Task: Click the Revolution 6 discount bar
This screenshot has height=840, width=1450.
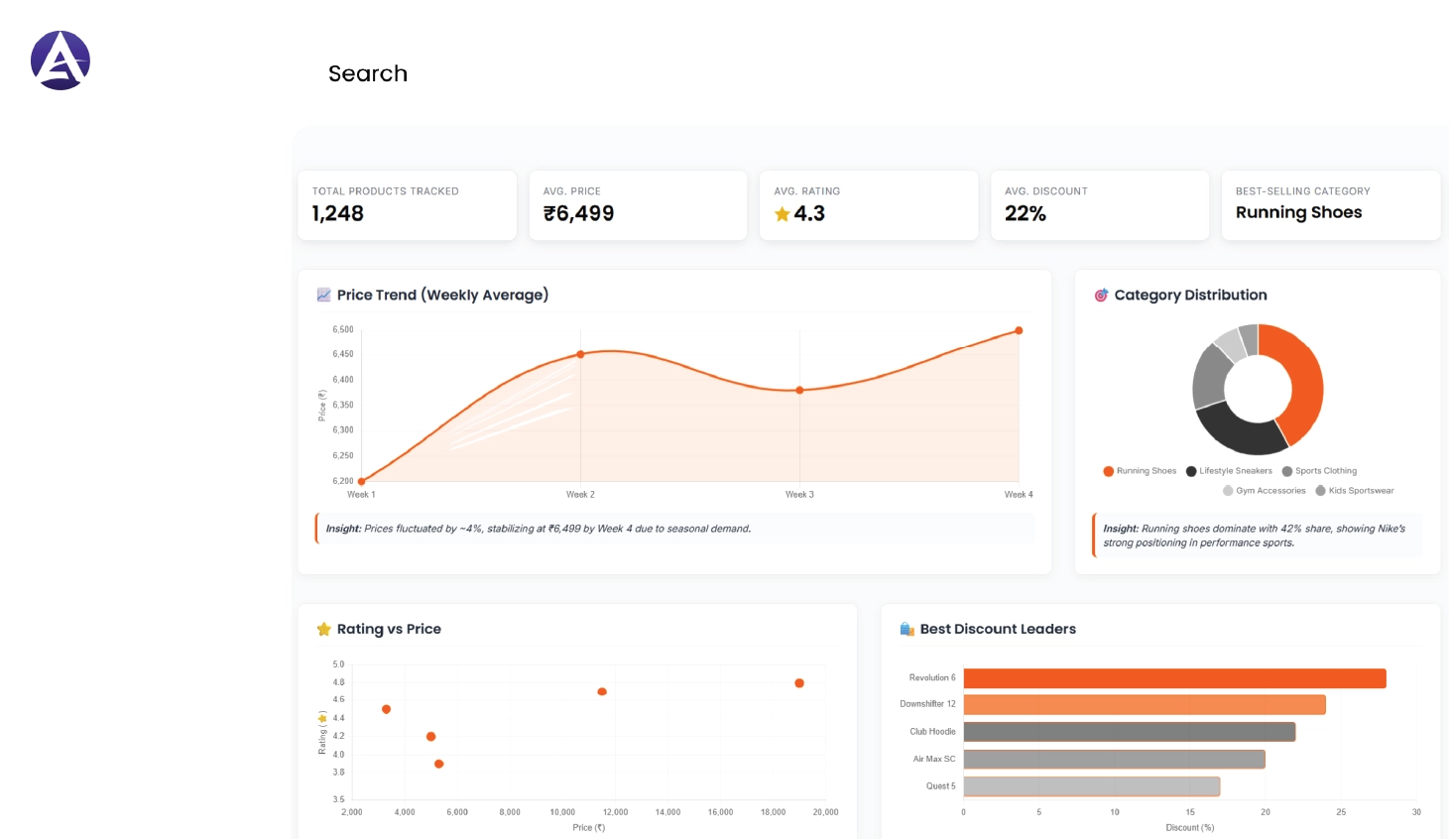Action: [x=1170, y=677]
